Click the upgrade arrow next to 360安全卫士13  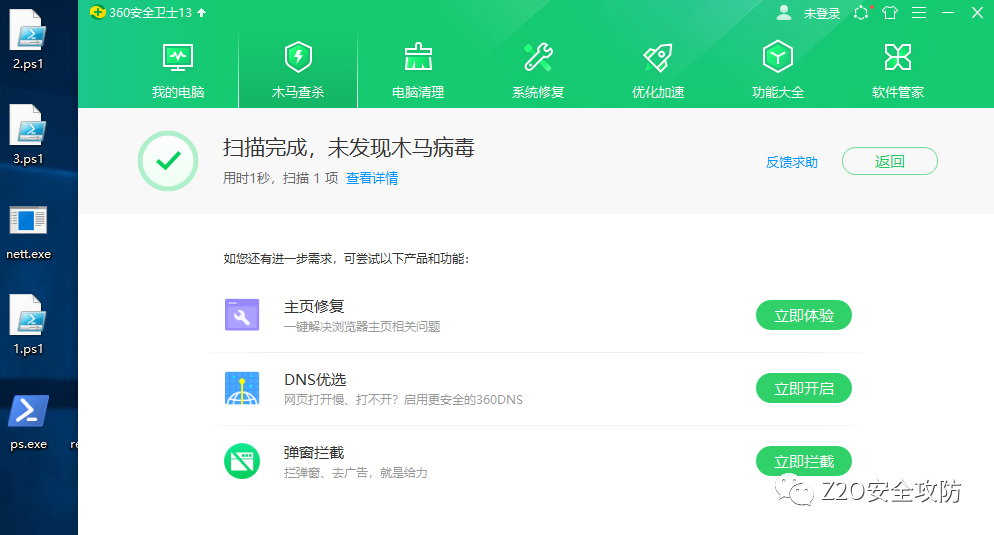click(202, 13)
